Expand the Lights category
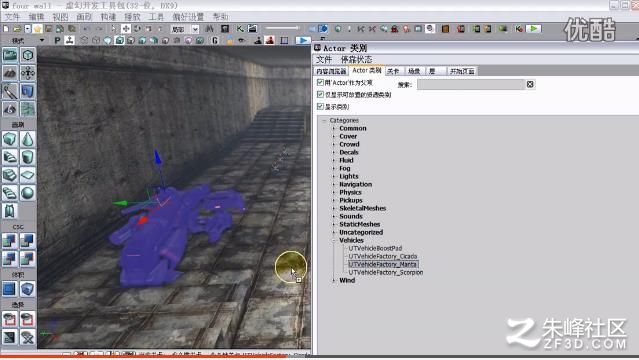Image resolution: width=639 pixels, height=360 pixels. coord(334,177)
